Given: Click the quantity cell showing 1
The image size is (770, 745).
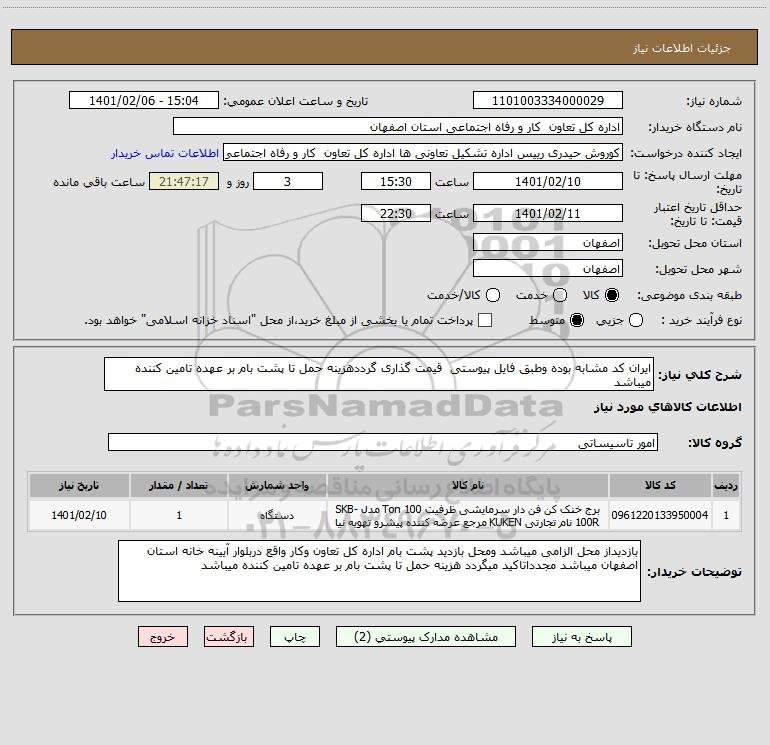Looking at the screenshot, I should (179, 515).
